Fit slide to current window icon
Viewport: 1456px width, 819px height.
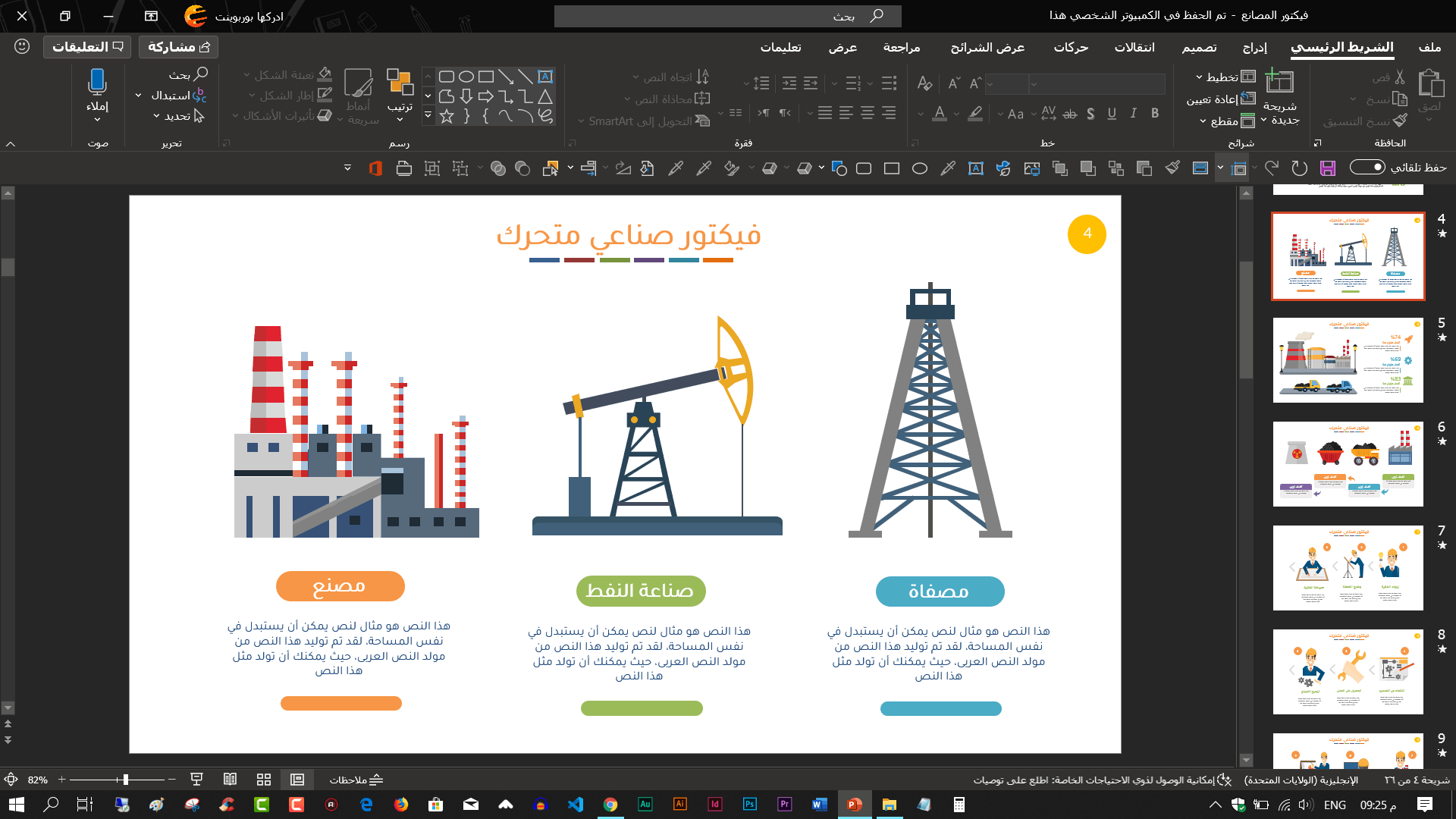click(11, 780)
